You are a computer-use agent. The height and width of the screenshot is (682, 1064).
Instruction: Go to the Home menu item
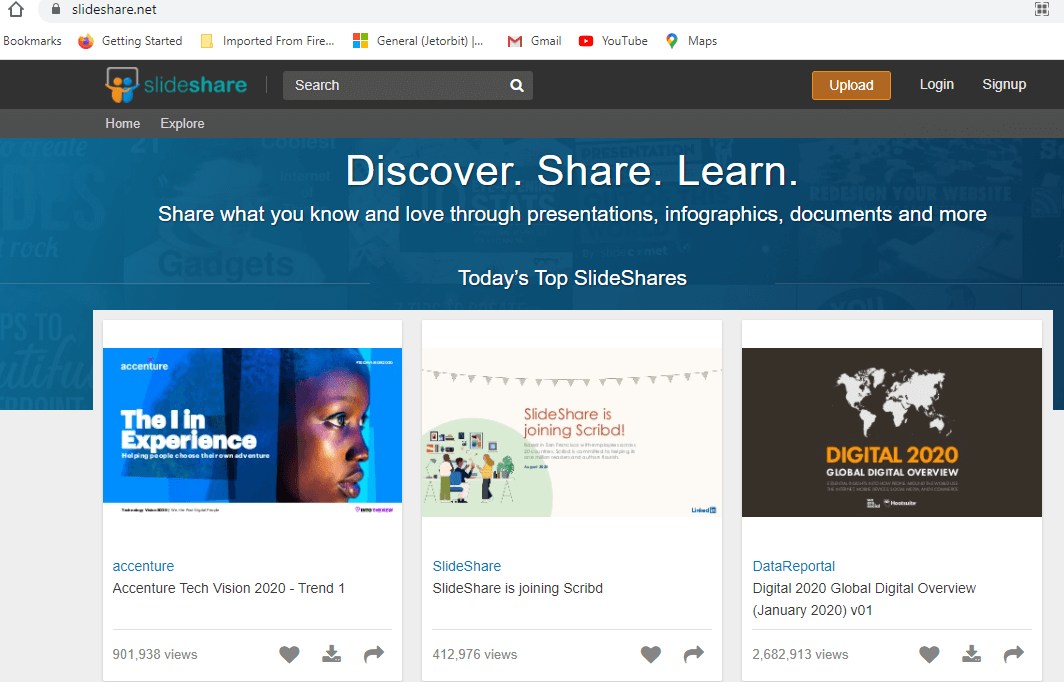[123, 124]
